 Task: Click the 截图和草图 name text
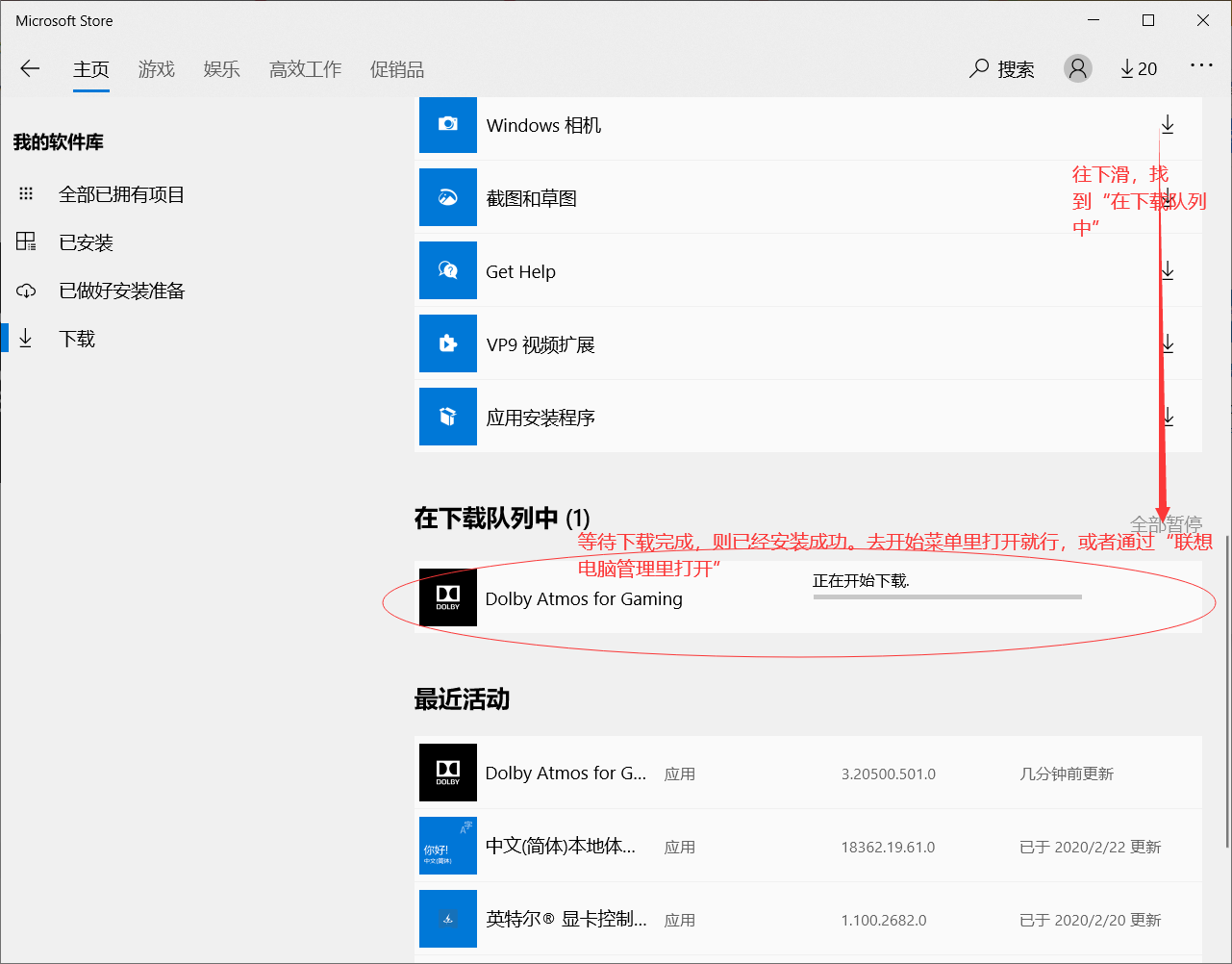531,198
